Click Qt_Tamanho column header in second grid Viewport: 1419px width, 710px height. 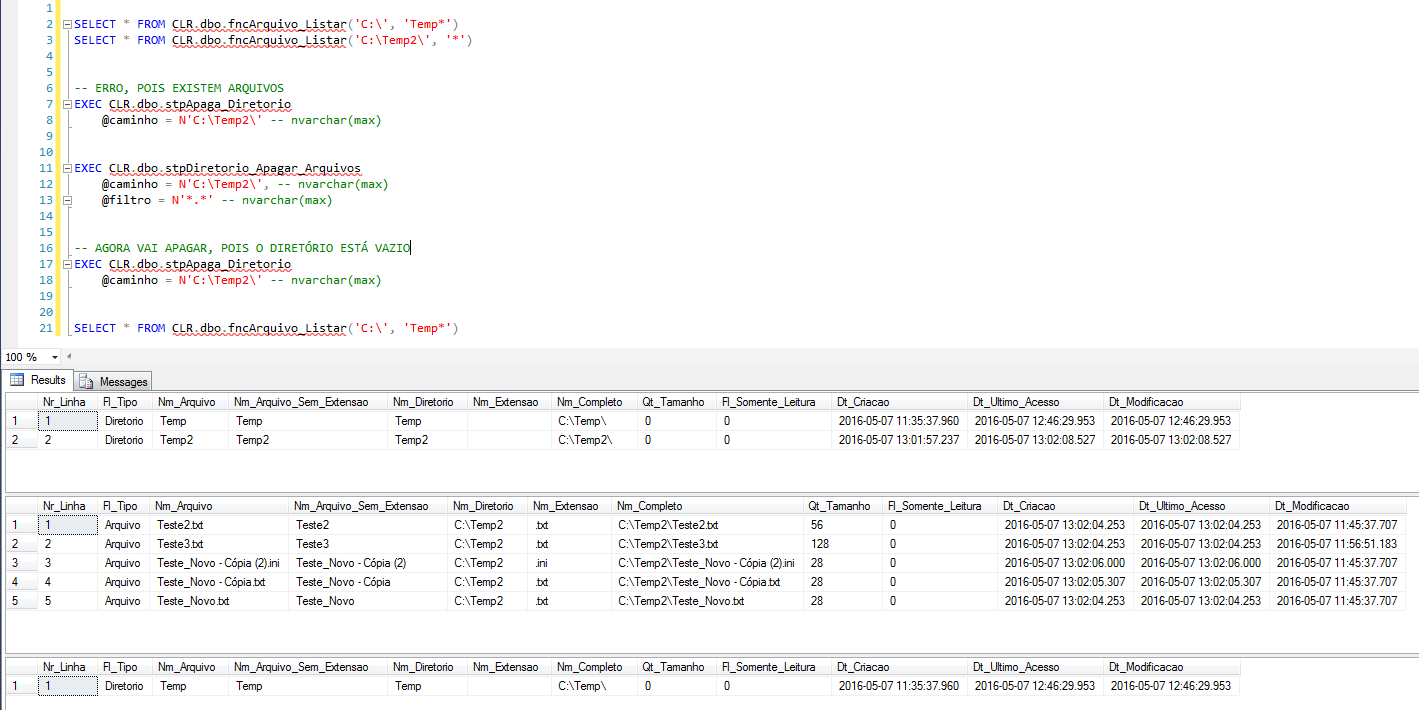click(840, 506)
